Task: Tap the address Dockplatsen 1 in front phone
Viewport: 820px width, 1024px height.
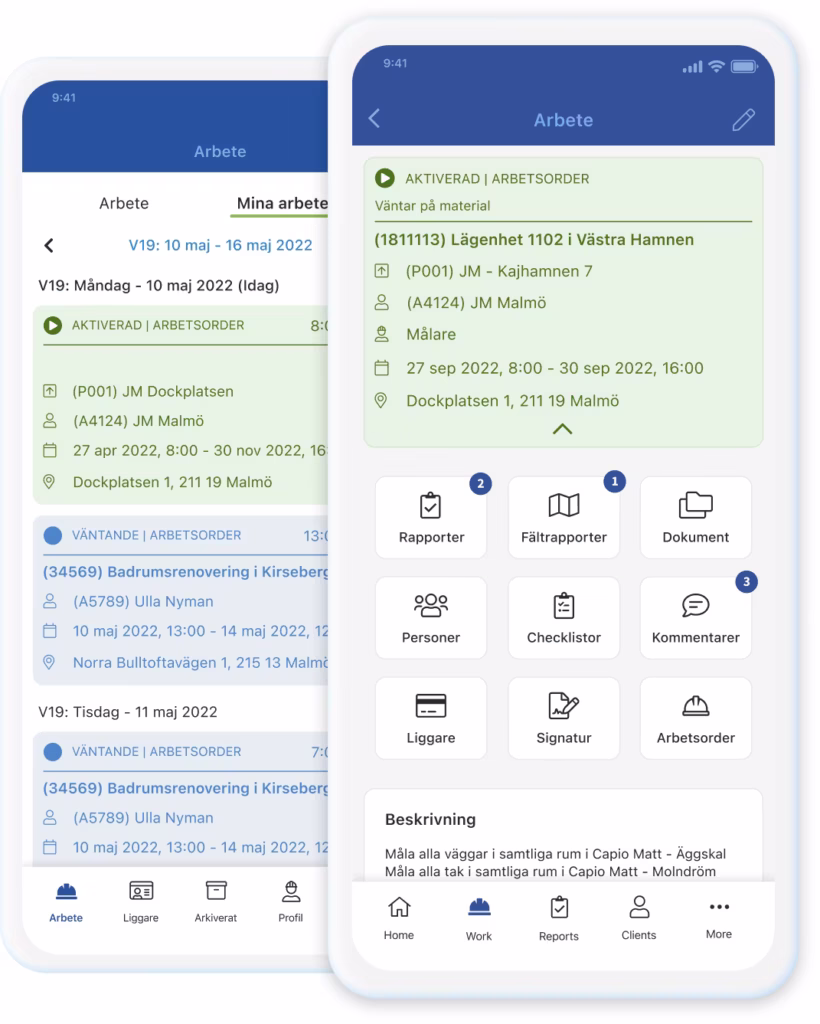Action: pos(512,401)
